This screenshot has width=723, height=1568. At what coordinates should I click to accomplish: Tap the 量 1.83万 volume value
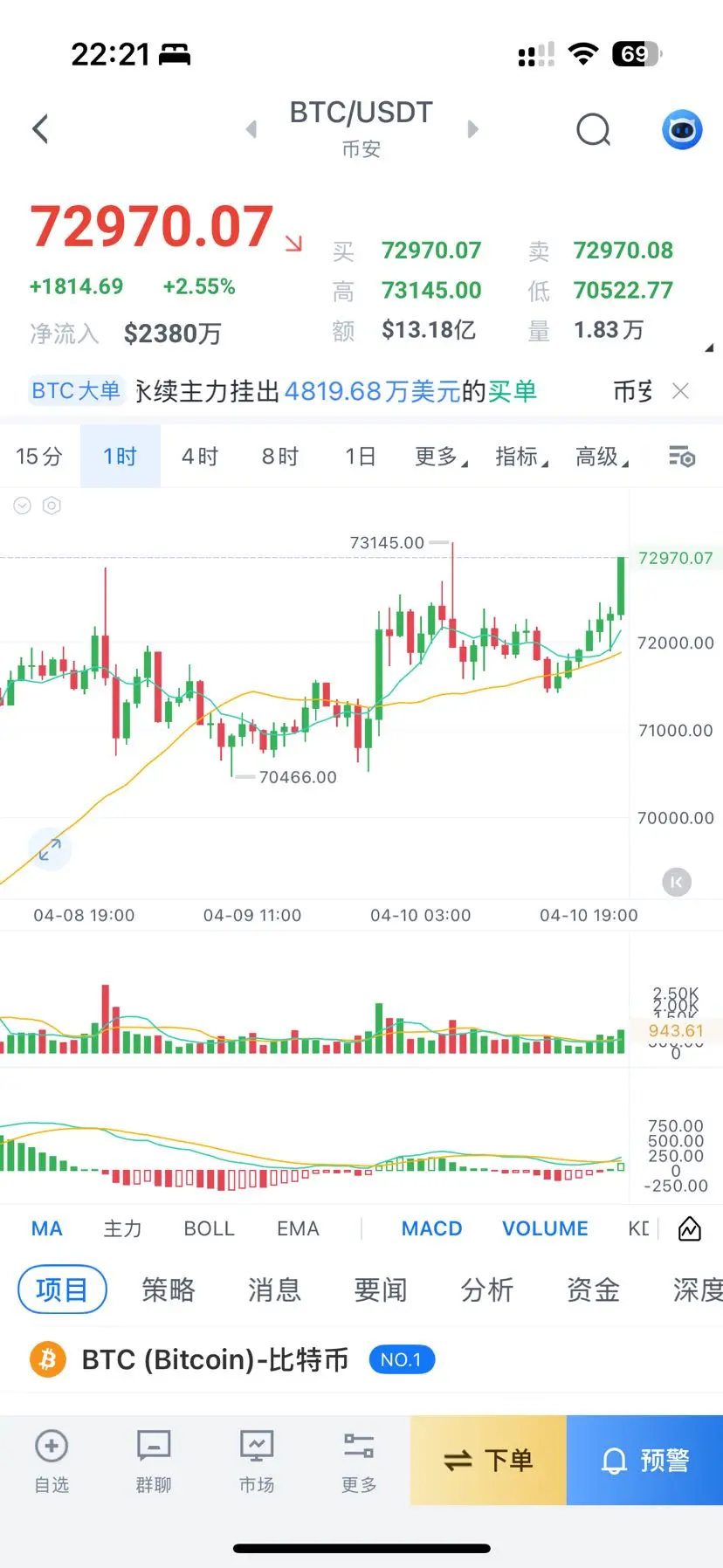(x=609, y=330)
